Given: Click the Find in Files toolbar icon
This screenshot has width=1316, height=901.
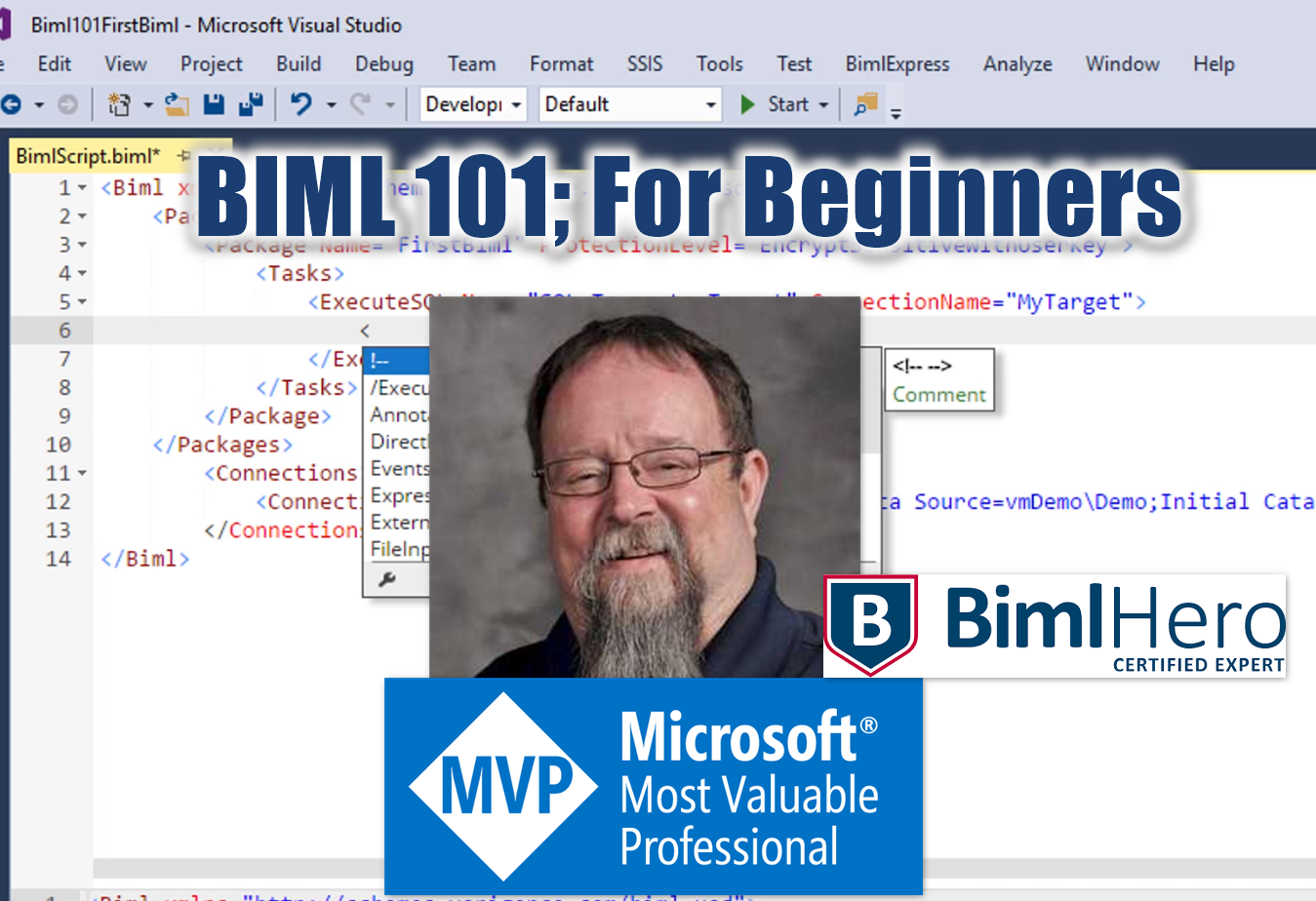Looking at the screenshot, I should pyautogui.click(x=865, y=104).
